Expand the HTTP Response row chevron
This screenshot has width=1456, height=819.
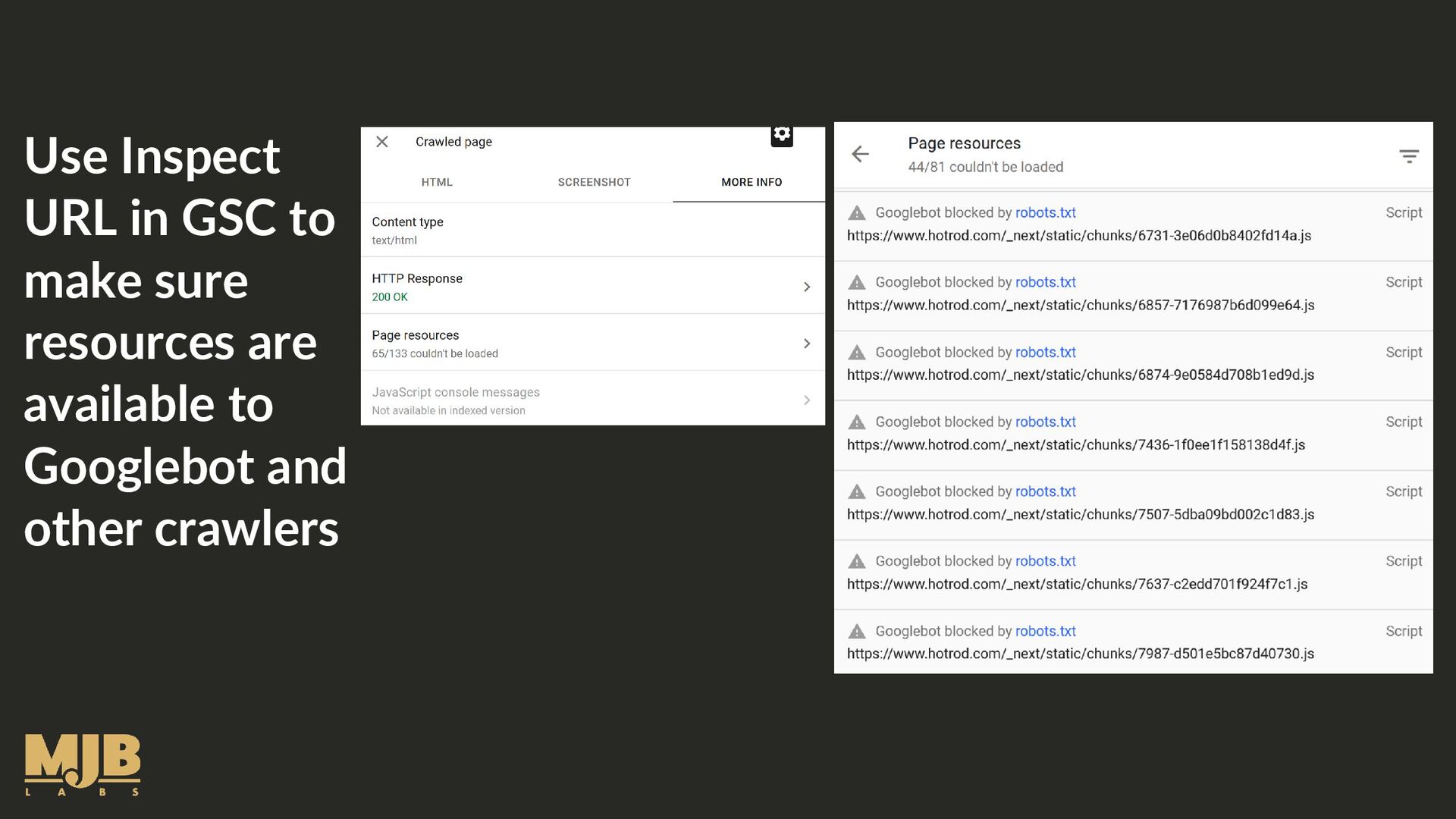(807, 287)
